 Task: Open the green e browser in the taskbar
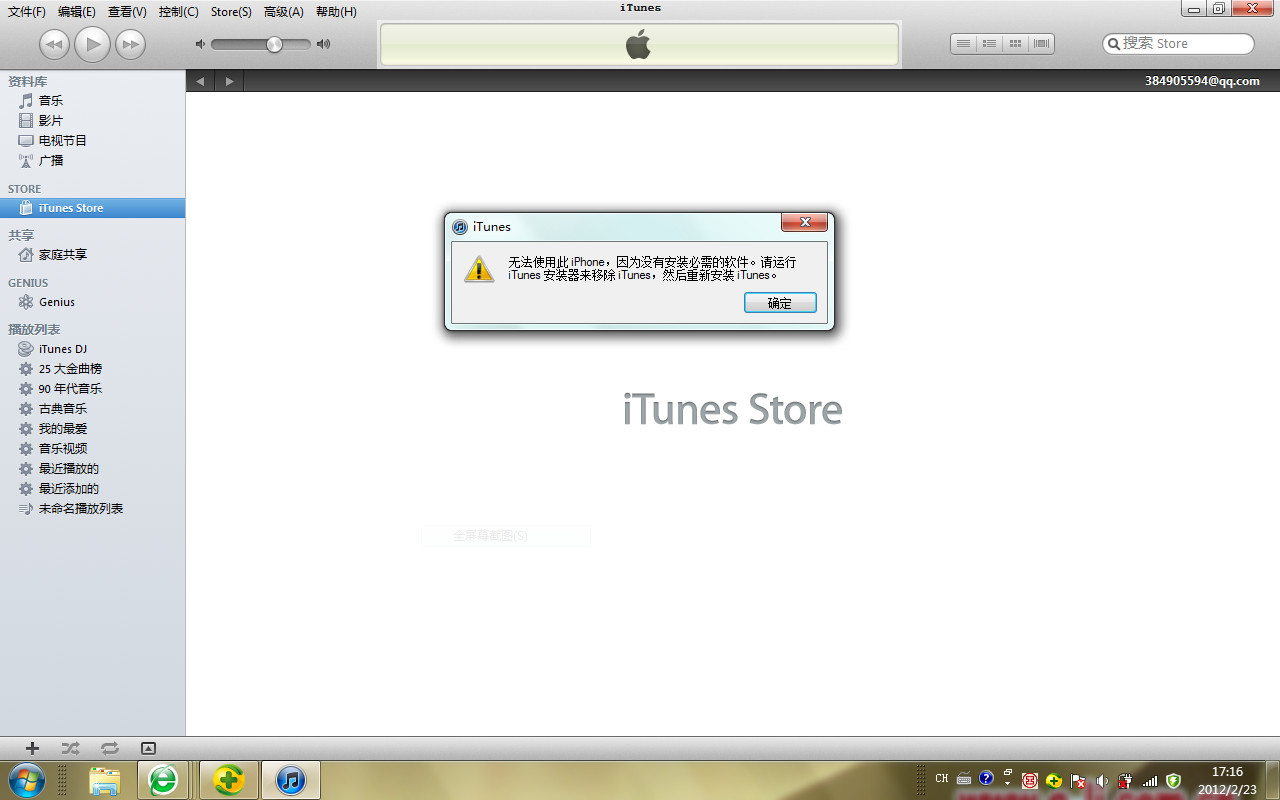pyautogui.click(x=163, y=780)
